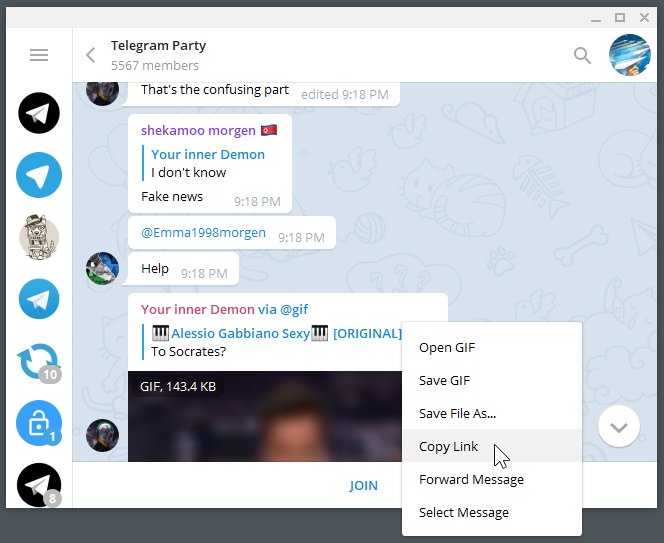Choose Forward Message in context menu
The width and height of the screenshot is (664, 543).
[492, 479]
